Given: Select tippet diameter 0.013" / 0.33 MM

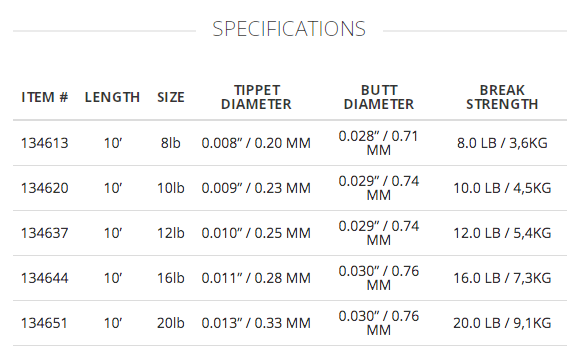Looking at the screenshot, I should point(256,323).
